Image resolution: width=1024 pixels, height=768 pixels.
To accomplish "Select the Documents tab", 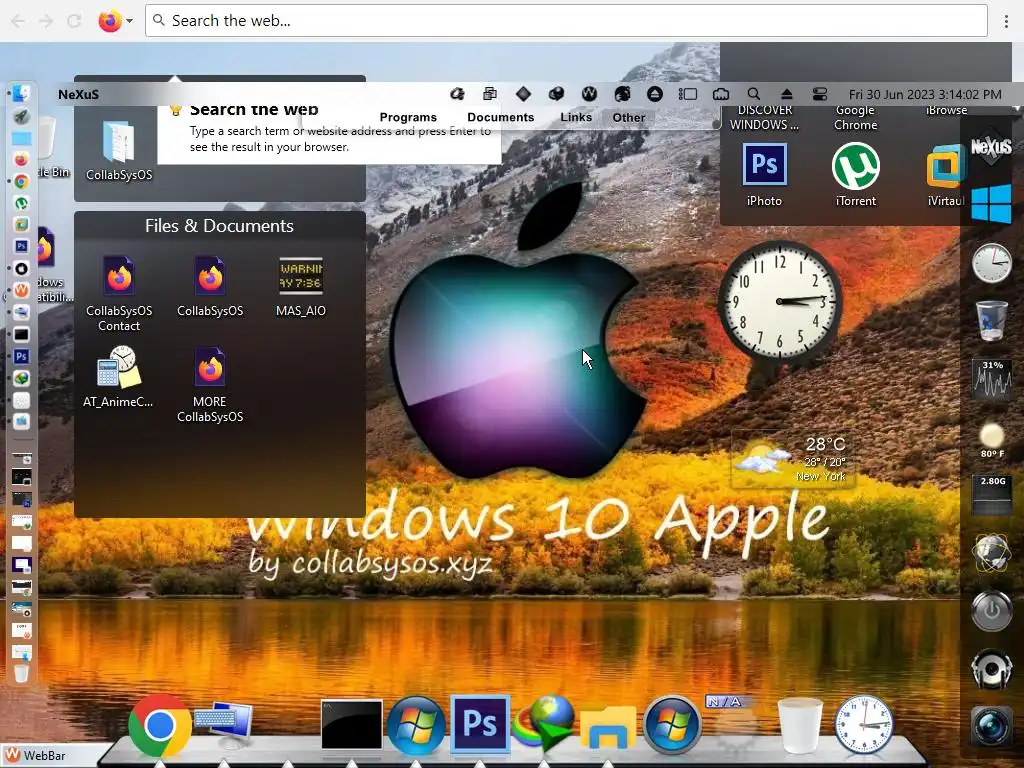I will 501,118.
